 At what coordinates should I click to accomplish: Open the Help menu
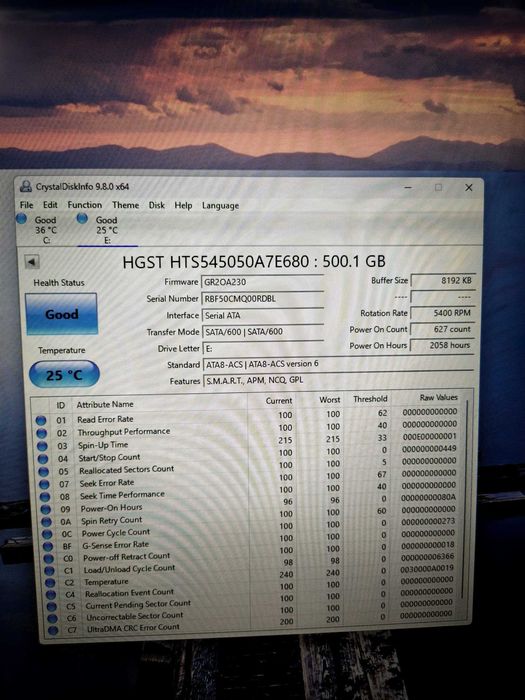point(183,205)
